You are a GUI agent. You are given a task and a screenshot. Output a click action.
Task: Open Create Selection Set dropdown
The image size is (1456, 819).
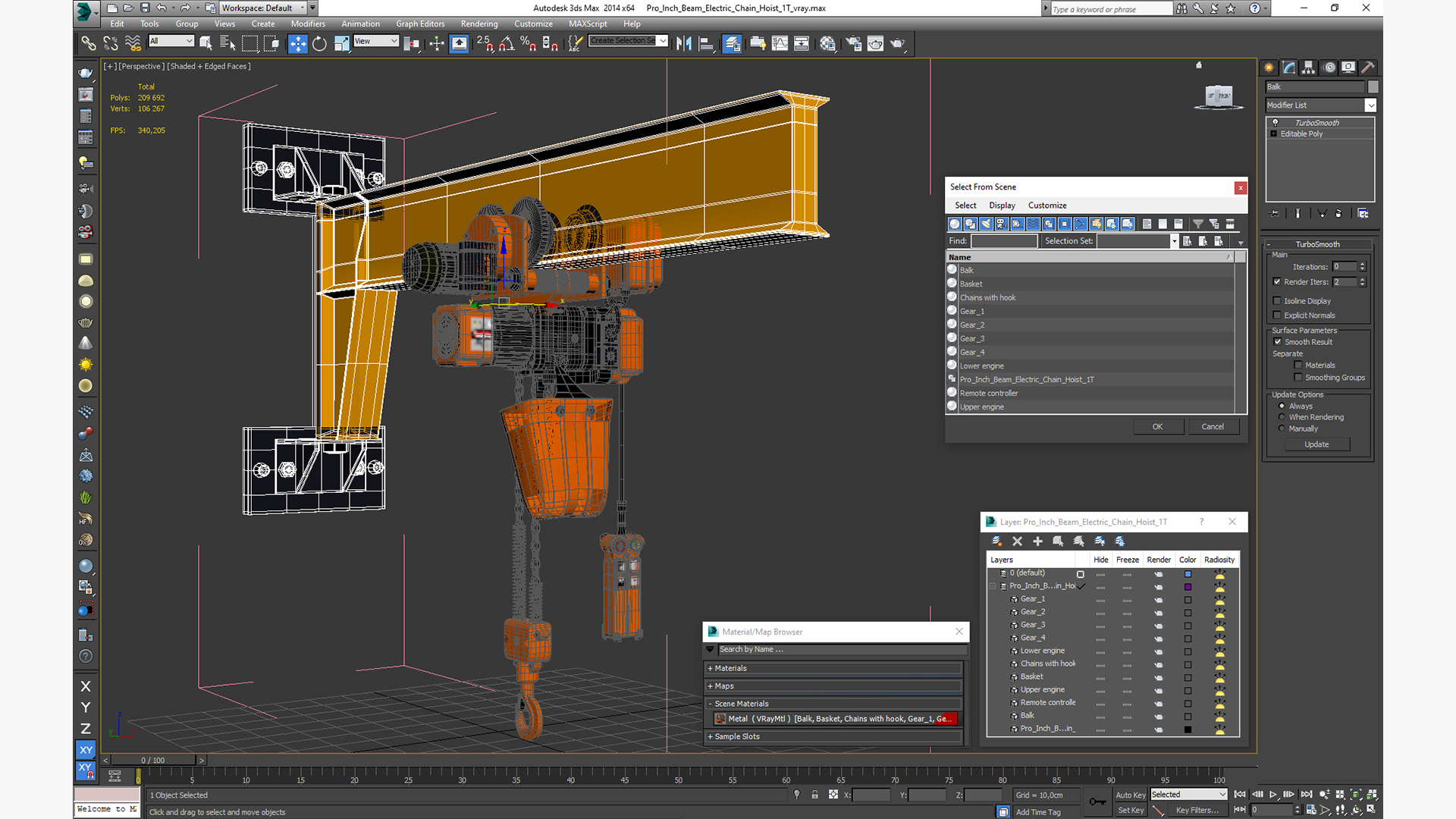[x=629, y=41]
